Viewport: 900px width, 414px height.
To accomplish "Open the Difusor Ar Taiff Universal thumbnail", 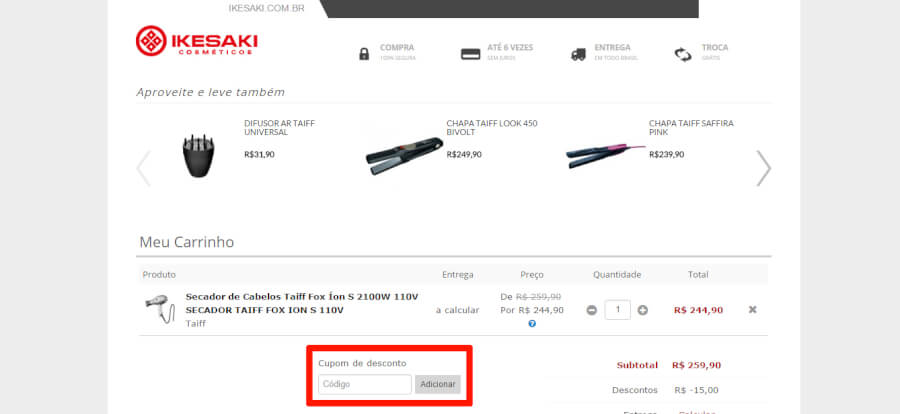I will (x=199, y=155).
